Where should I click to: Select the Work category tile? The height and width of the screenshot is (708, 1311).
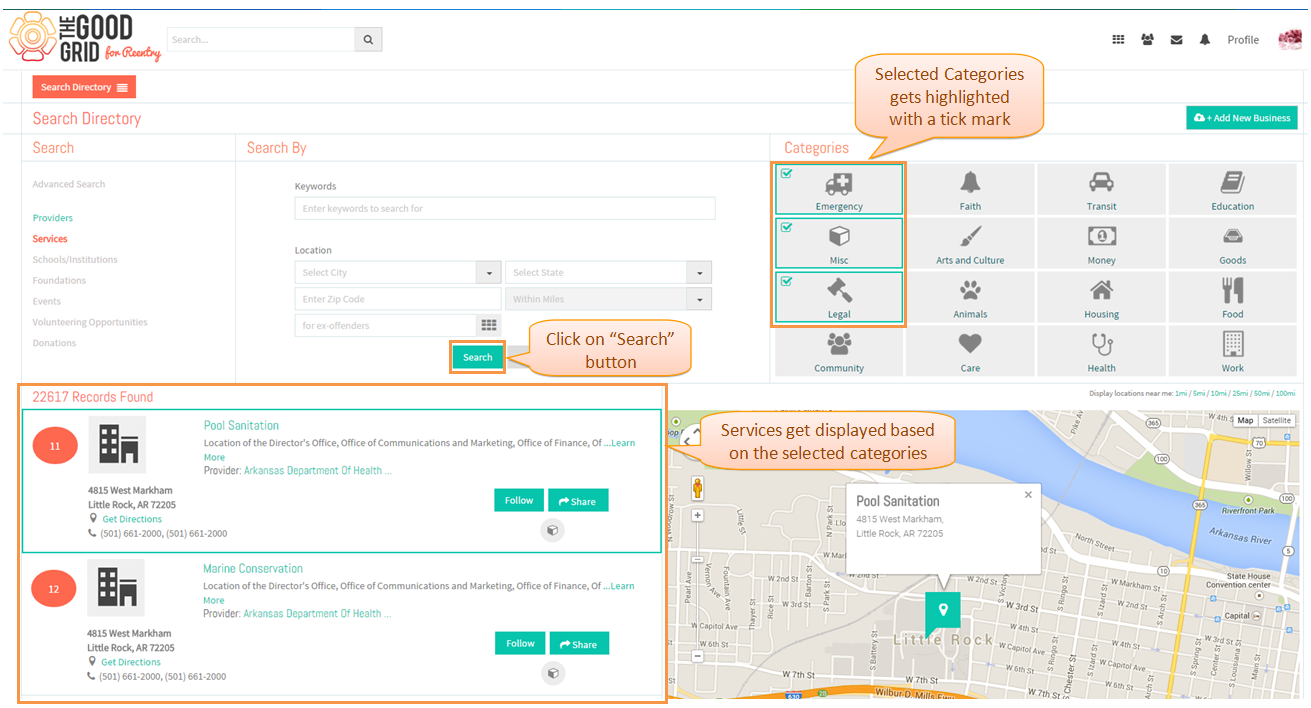[1232, 351]
